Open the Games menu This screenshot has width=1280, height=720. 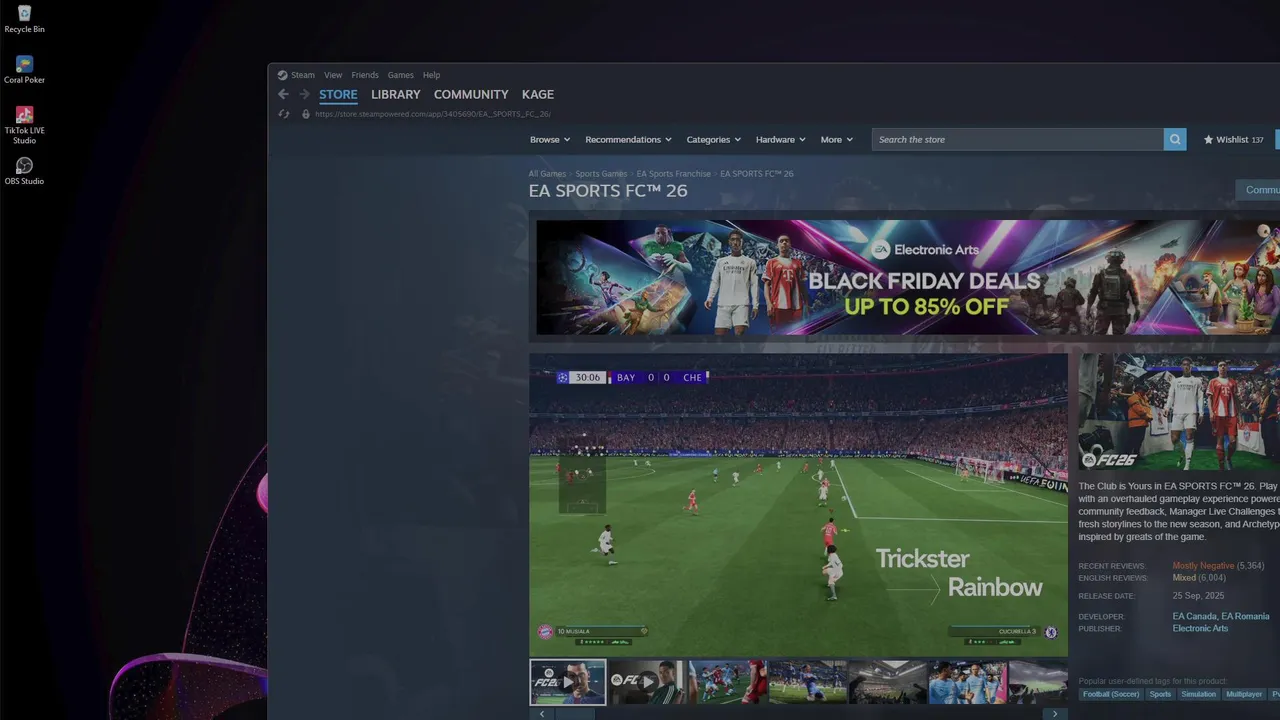pos(401,75)
